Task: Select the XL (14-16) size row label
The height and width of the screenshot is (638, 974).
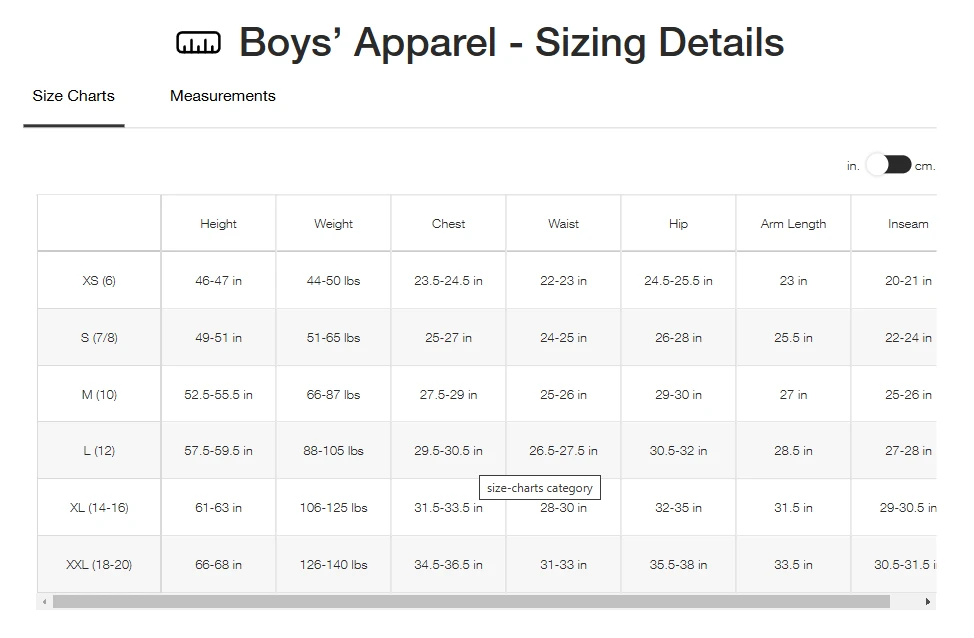Action: [x=99, y=508]
